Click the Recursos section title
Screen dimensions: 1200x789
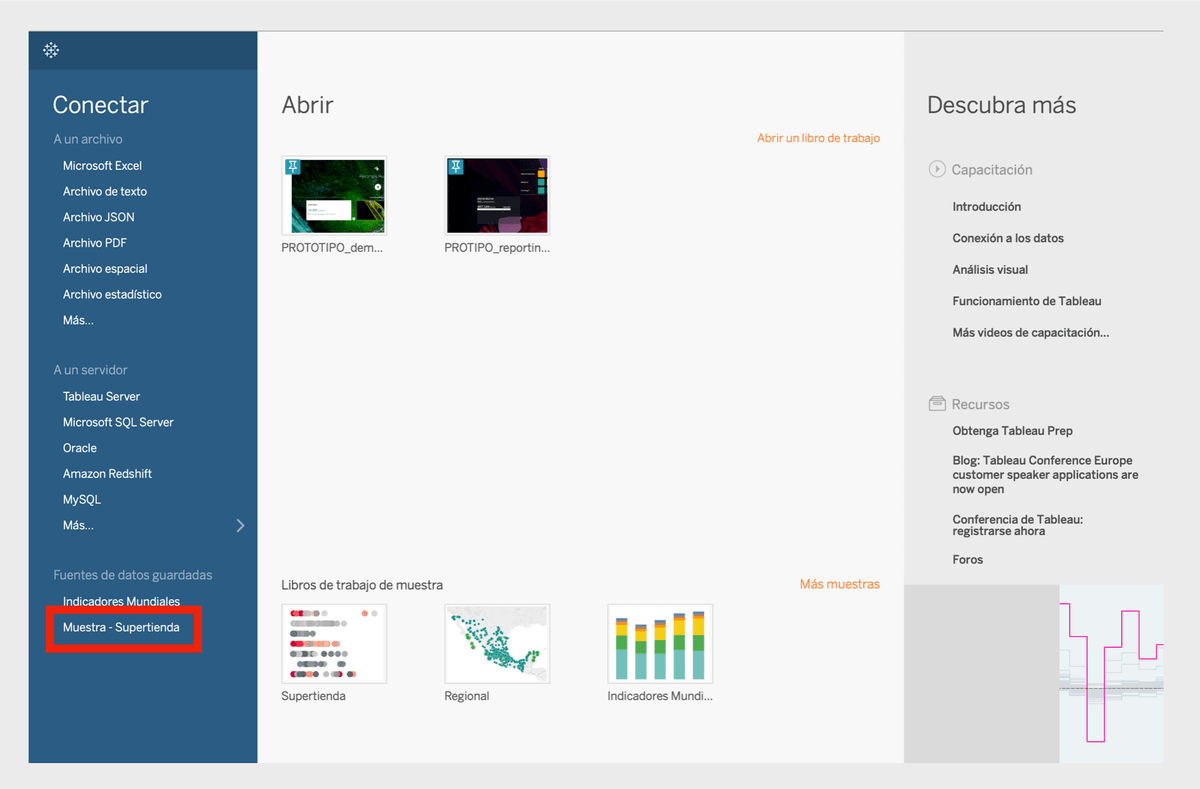(x=980, y=404)
